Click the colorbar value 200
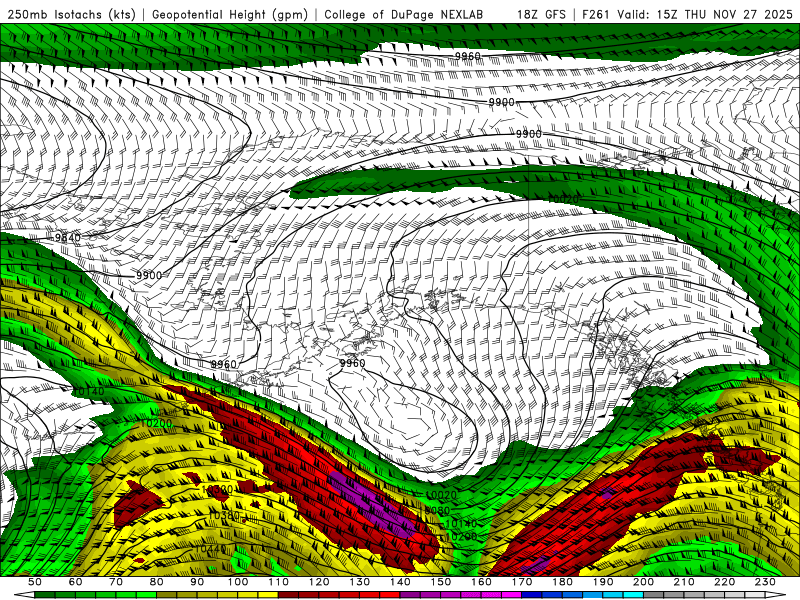 click(x=643, y=582)
